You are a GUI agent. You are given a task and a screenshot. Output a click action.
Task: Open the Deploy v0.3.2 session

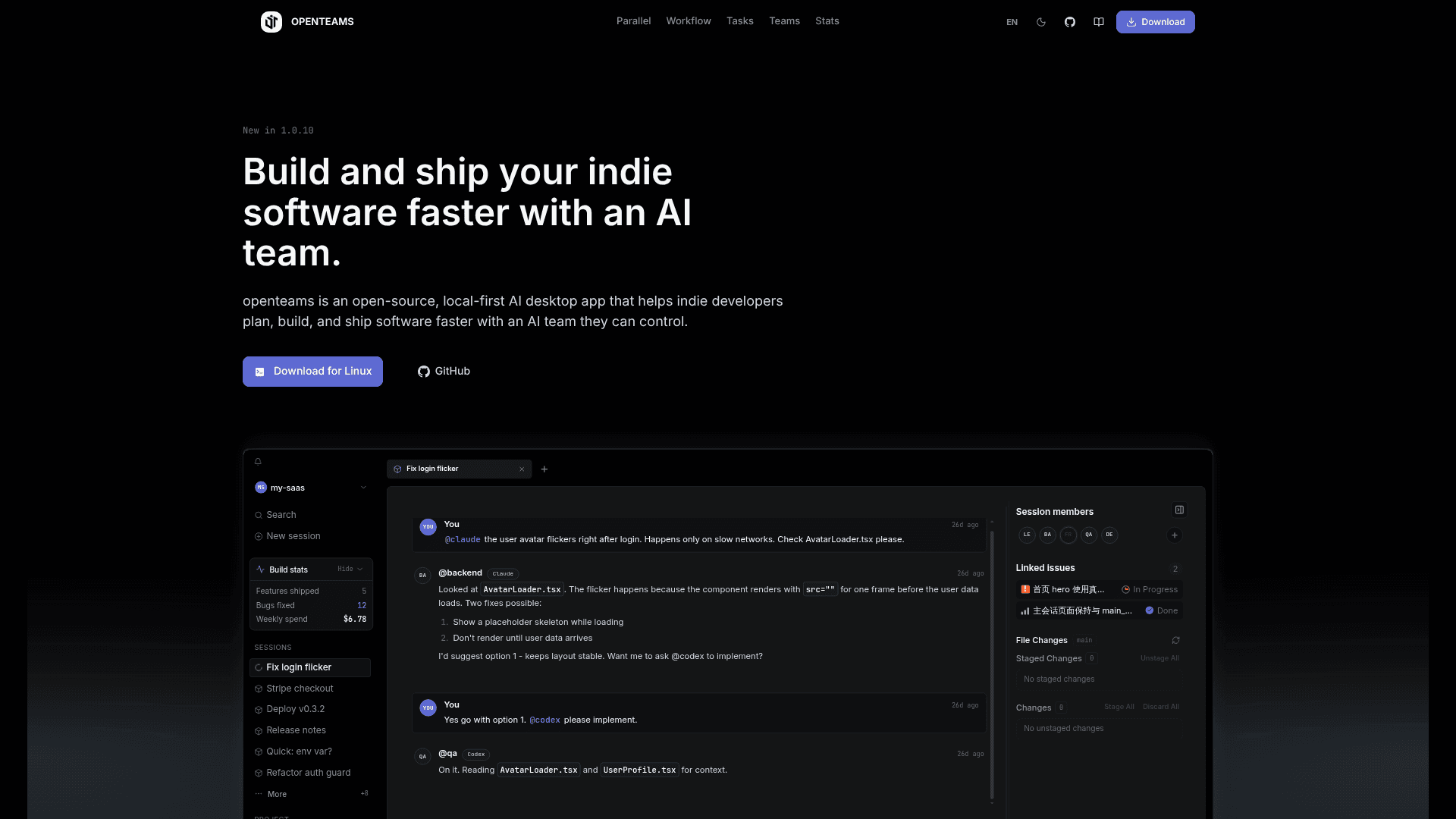click(310, 709)
